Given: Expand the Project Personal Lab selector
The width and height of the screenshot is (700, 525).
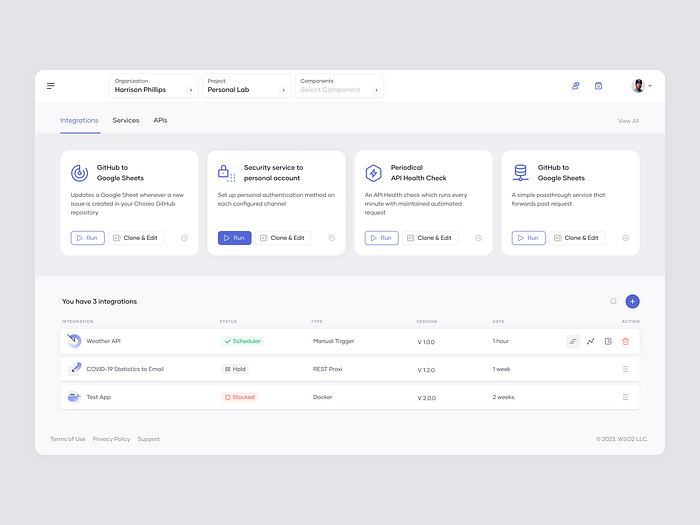Looking at the screenshot, I should [246, 86].
